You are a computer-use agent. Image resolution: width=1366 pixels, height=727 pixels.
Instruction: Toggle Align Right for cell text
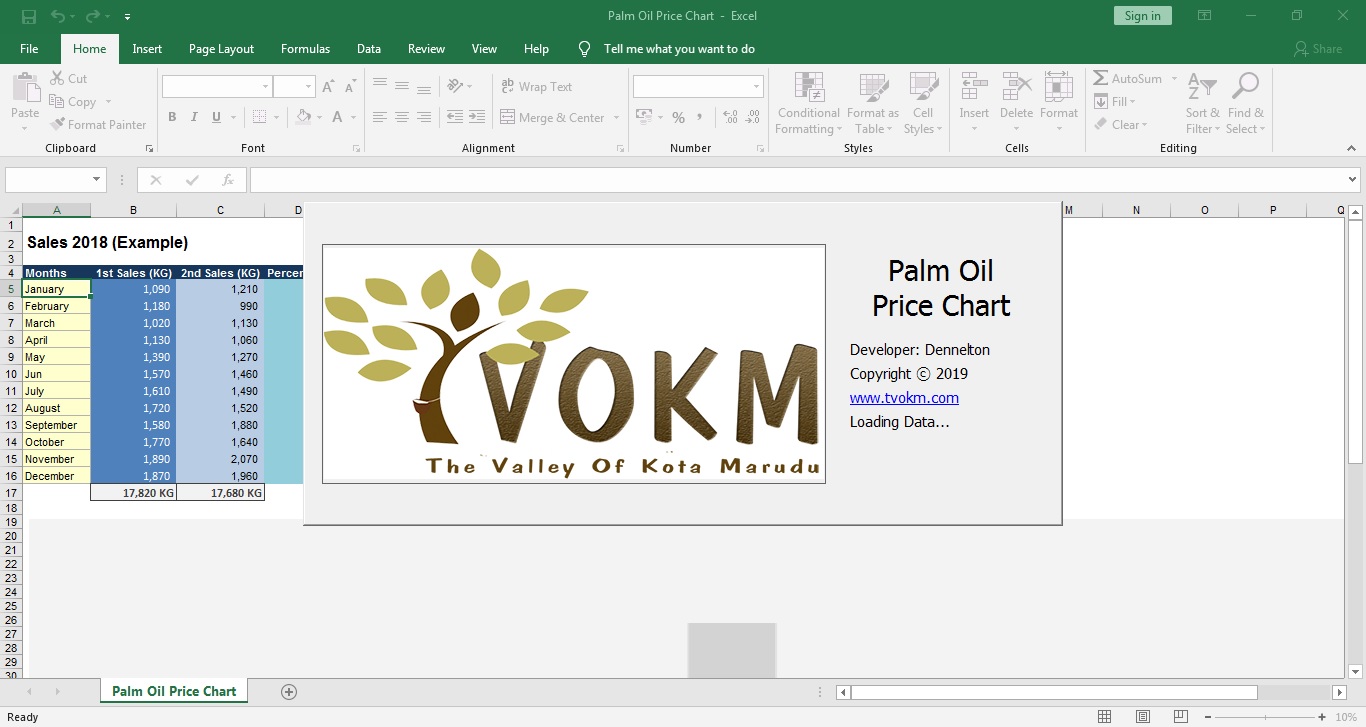425,117
